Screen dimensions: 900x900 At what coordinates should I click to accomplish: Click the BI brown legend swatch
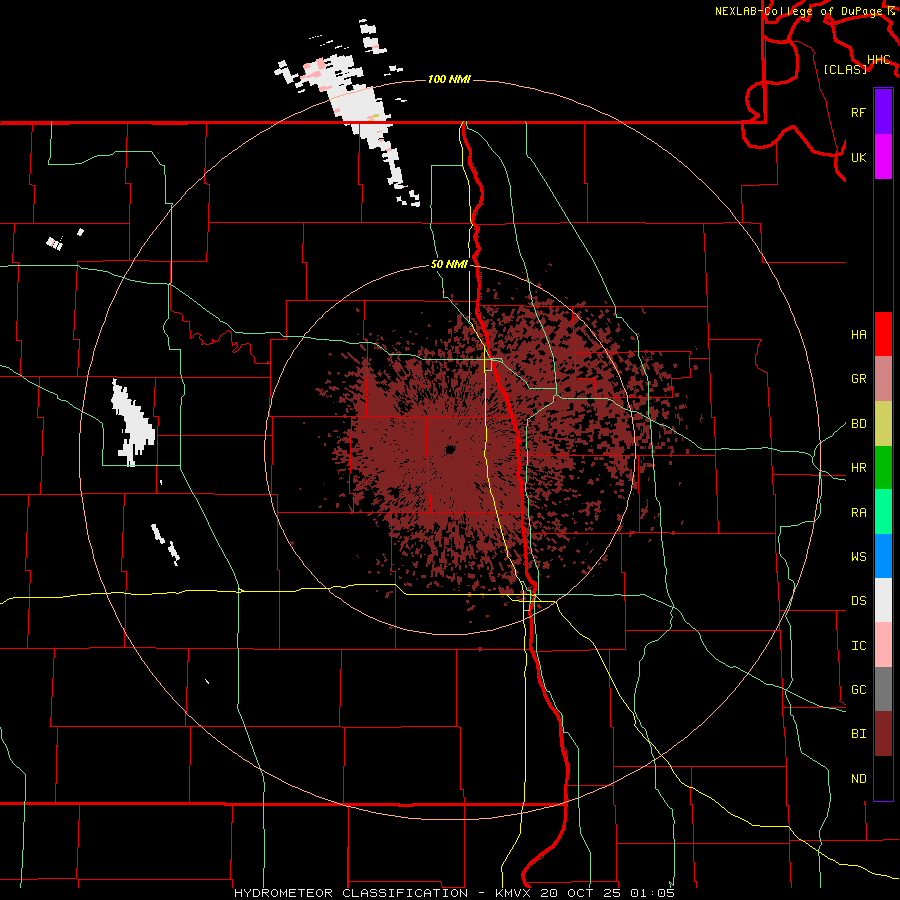pyautogui.click(x=883, y=734)
